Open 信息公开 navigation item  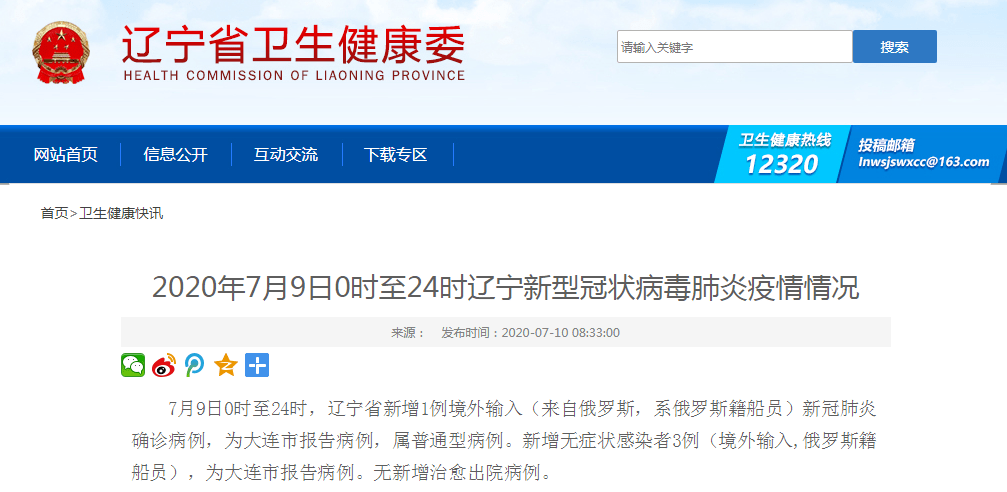coord(176,155)
